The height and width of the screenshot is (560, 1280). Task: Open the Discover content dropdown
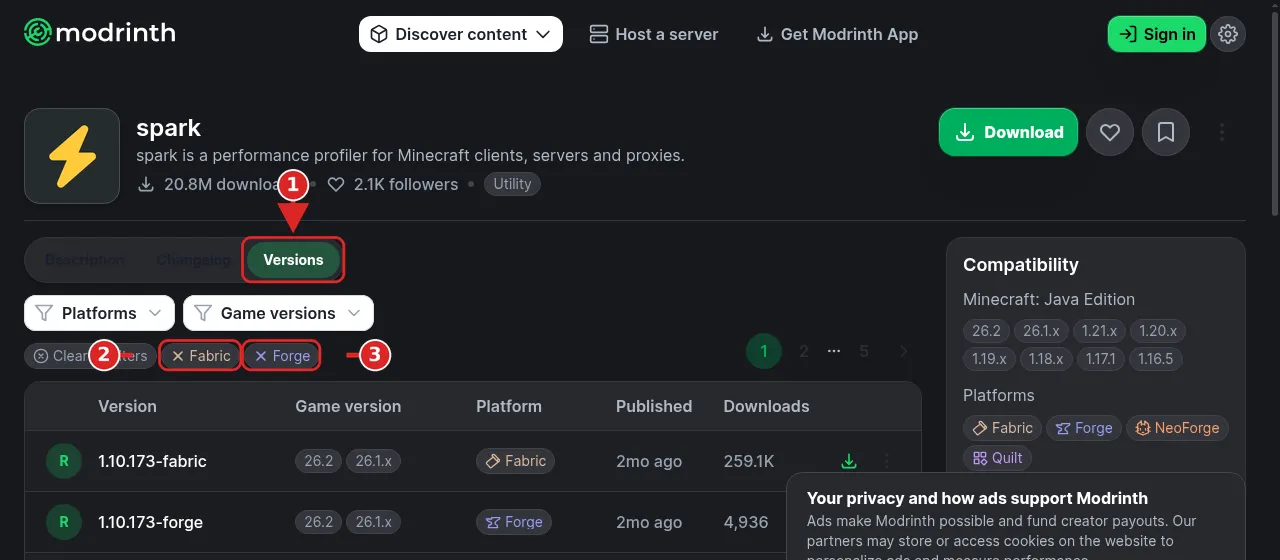point(461,34)
